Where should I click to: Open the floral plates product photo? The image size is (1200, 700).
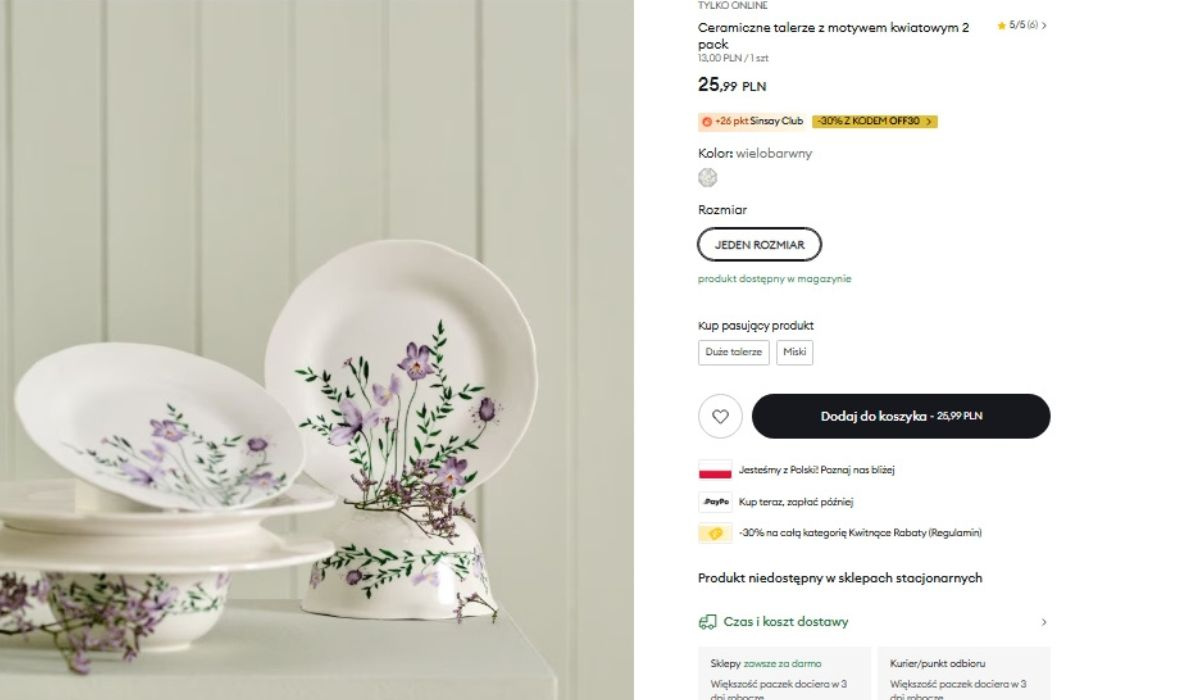pyautogui.click(x=316, y=350)
